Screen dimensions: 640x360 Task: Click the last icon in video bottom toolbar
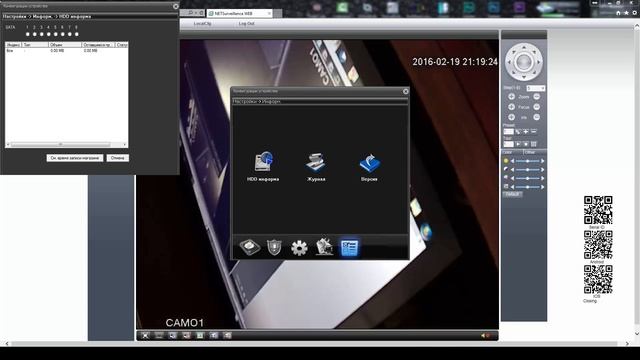[x=227, y=336]
